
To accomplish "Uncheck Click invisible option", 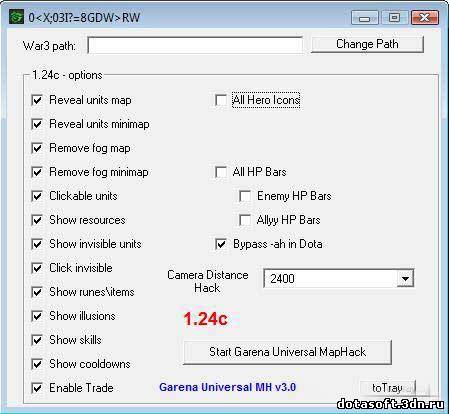I will pos(37,268).
